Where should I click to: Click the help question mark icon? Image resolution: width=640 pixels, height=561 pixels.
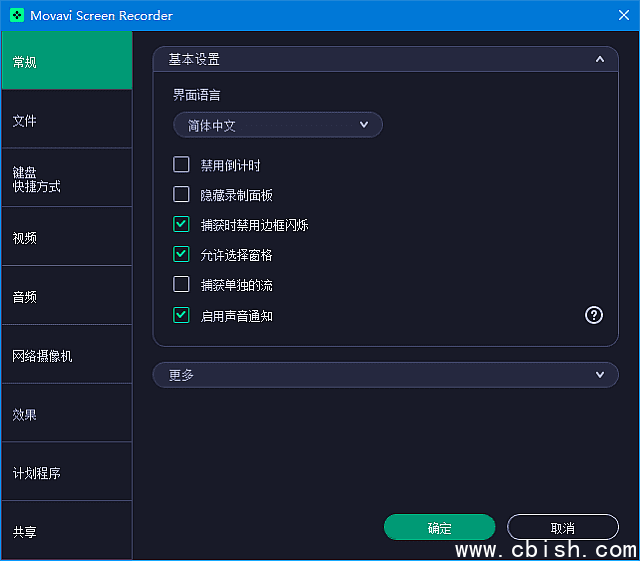click(594, 315)
